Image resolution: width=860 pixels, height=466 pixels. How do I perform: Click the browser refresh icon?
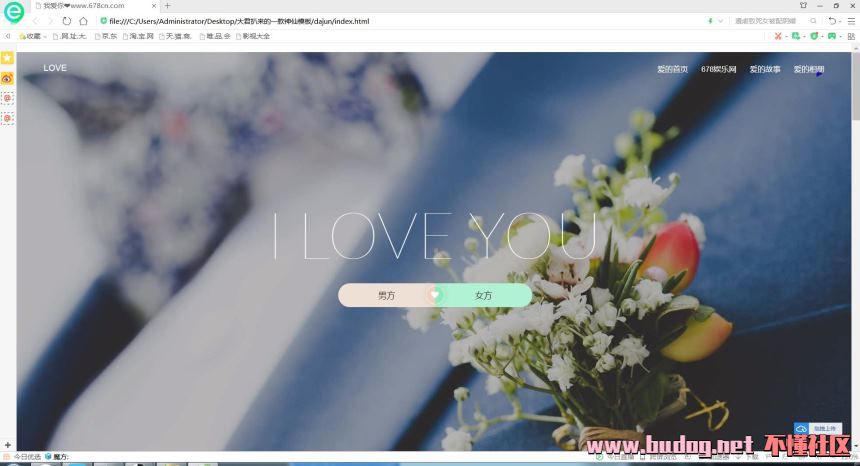click(67, 21)
